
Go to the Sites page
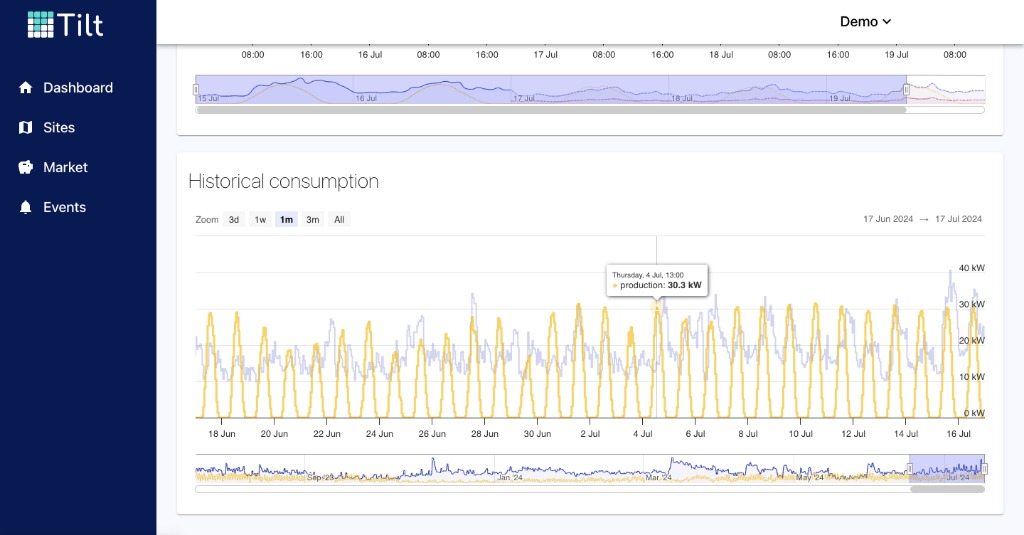click(59, 128)
